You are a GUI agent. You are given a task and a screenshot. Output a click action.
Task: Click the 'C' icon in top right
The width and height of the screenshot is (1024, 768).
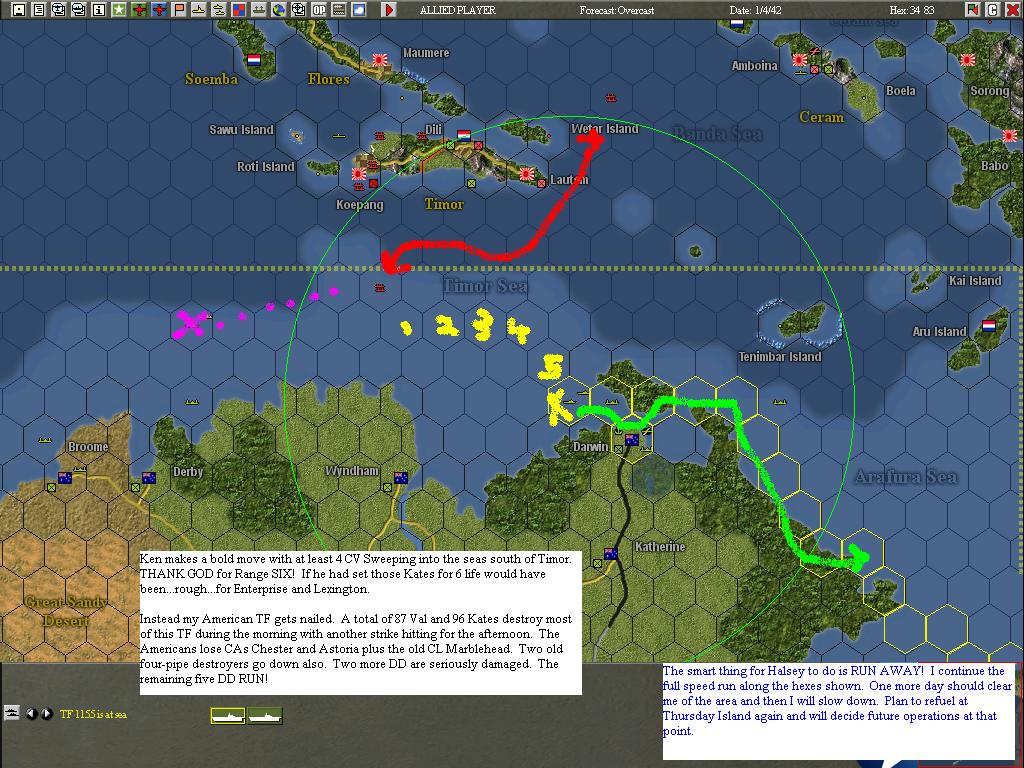click(992, 9)
